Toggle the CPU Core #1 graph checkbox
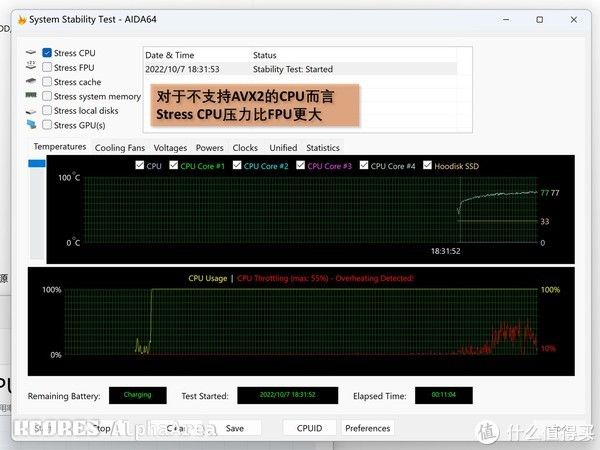 click(x=172, y=166)
